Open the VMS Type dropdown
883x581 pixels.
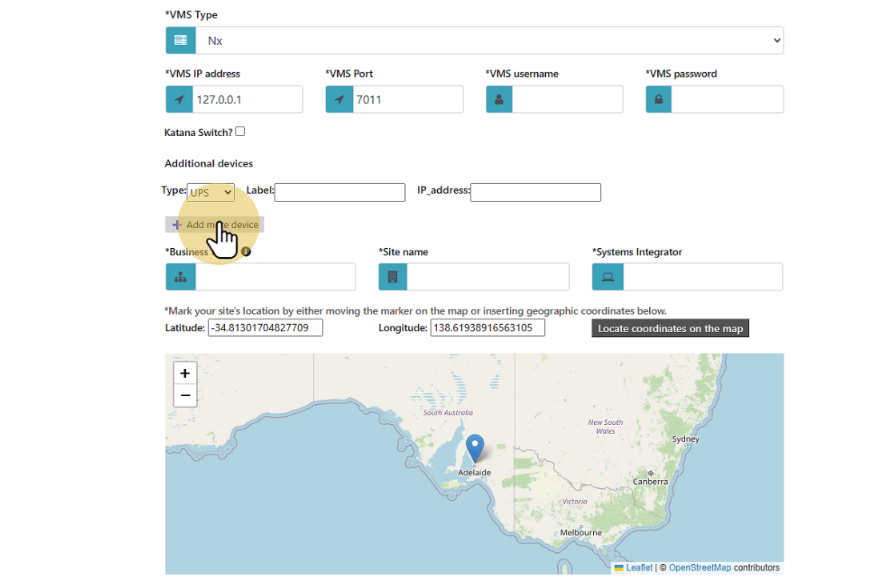point(489,40)
